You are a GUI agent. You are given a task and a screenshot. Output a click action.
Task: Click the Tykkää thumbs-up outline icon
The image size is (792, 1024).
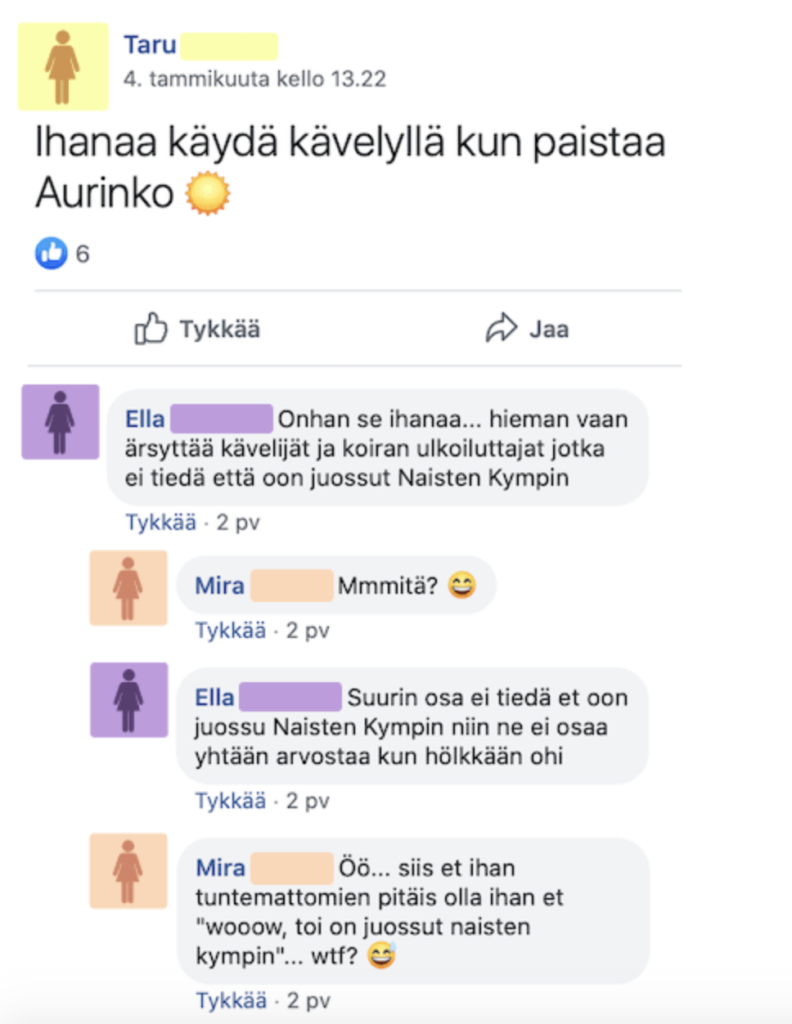(151, 328)
